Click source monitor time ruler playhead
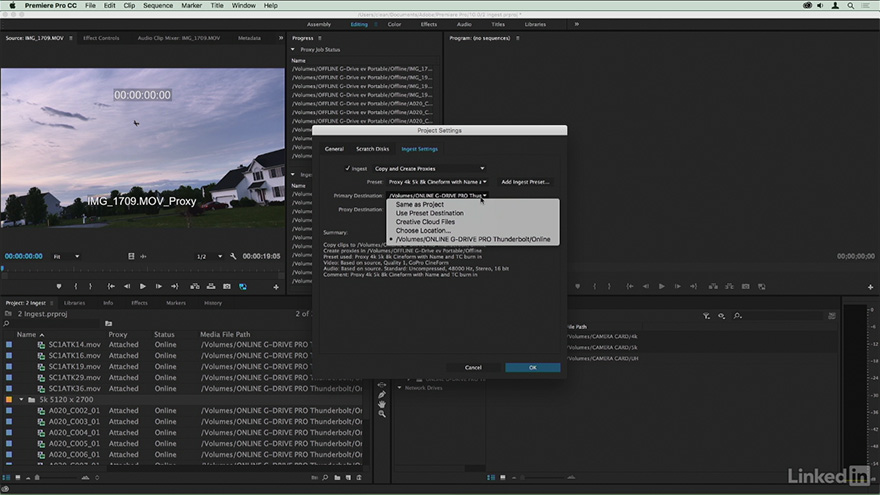 click(x=2, y=269)
